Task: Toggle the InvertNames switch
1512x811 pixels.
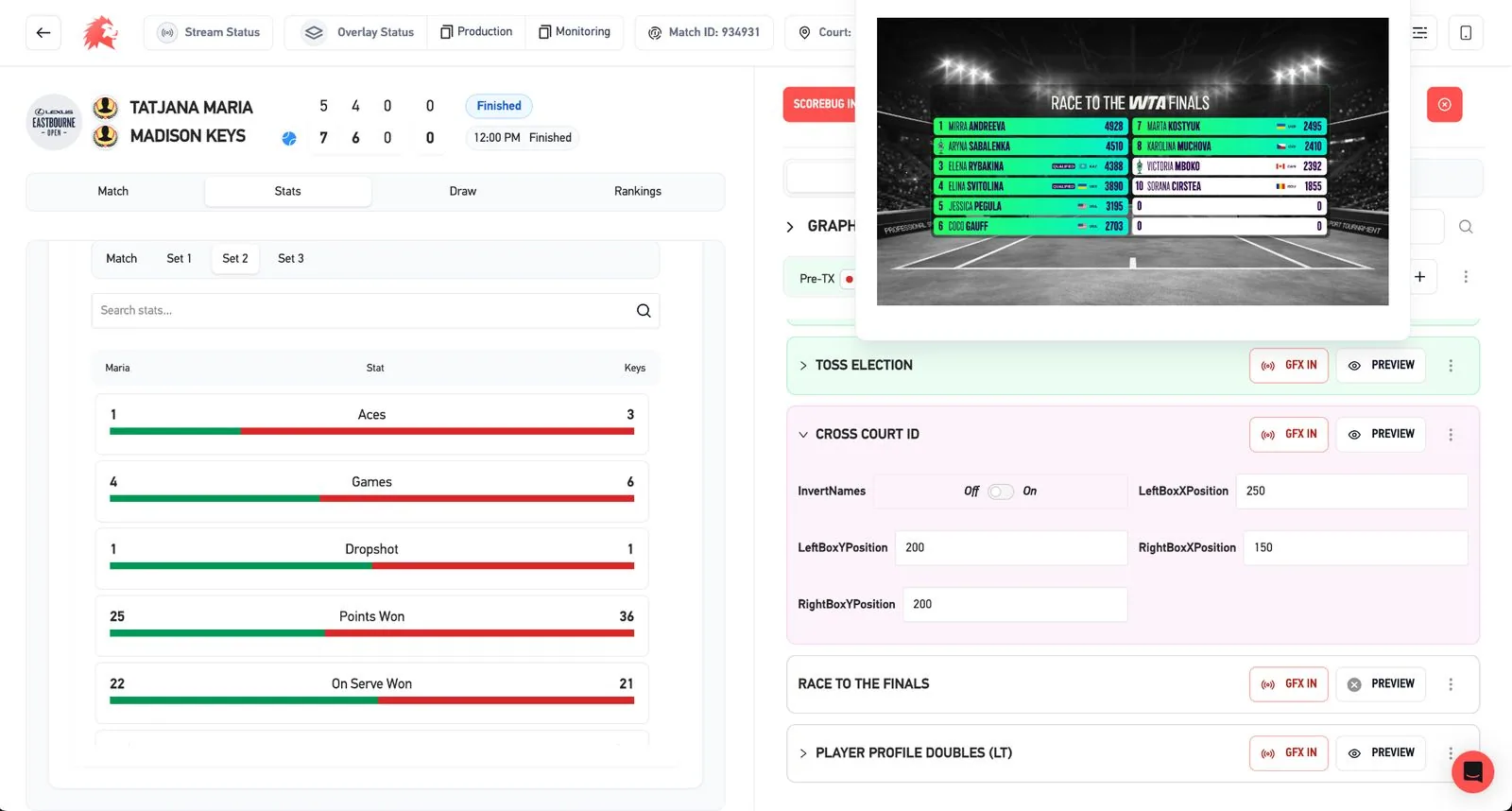Action: click(1001, 492)
